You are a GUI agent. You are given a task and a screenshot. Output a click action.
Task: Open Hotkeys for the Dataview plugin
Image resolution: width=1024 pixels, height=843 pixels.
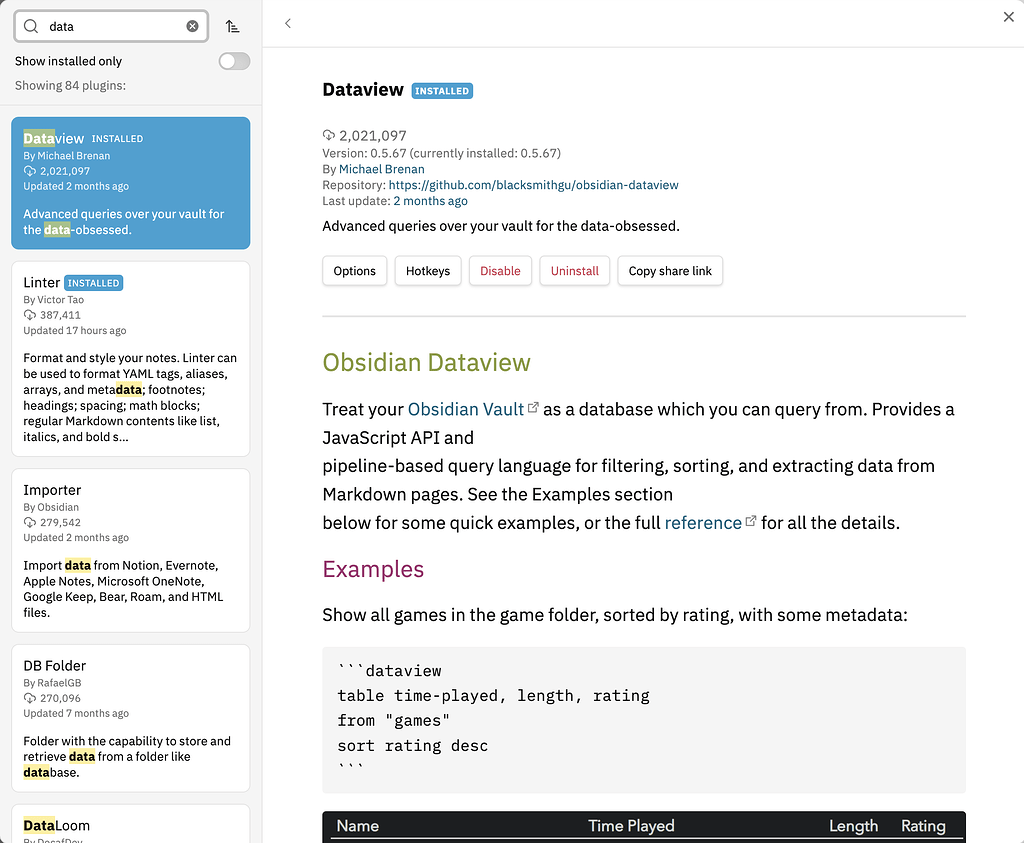click(x=427, y=270)
